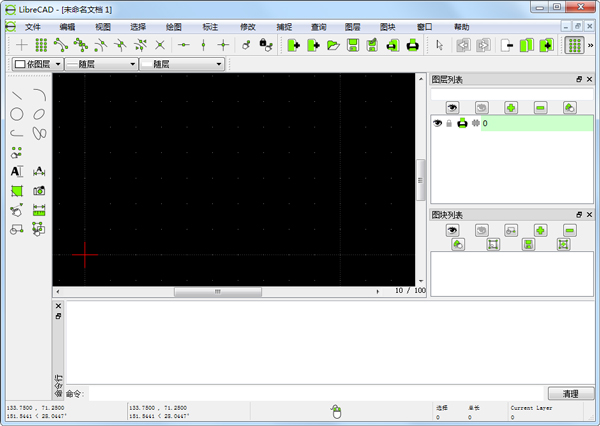The image size is (600, 426).
Task: Click the horizontal scrollbar thumb
Action: [x=218, y=292]
